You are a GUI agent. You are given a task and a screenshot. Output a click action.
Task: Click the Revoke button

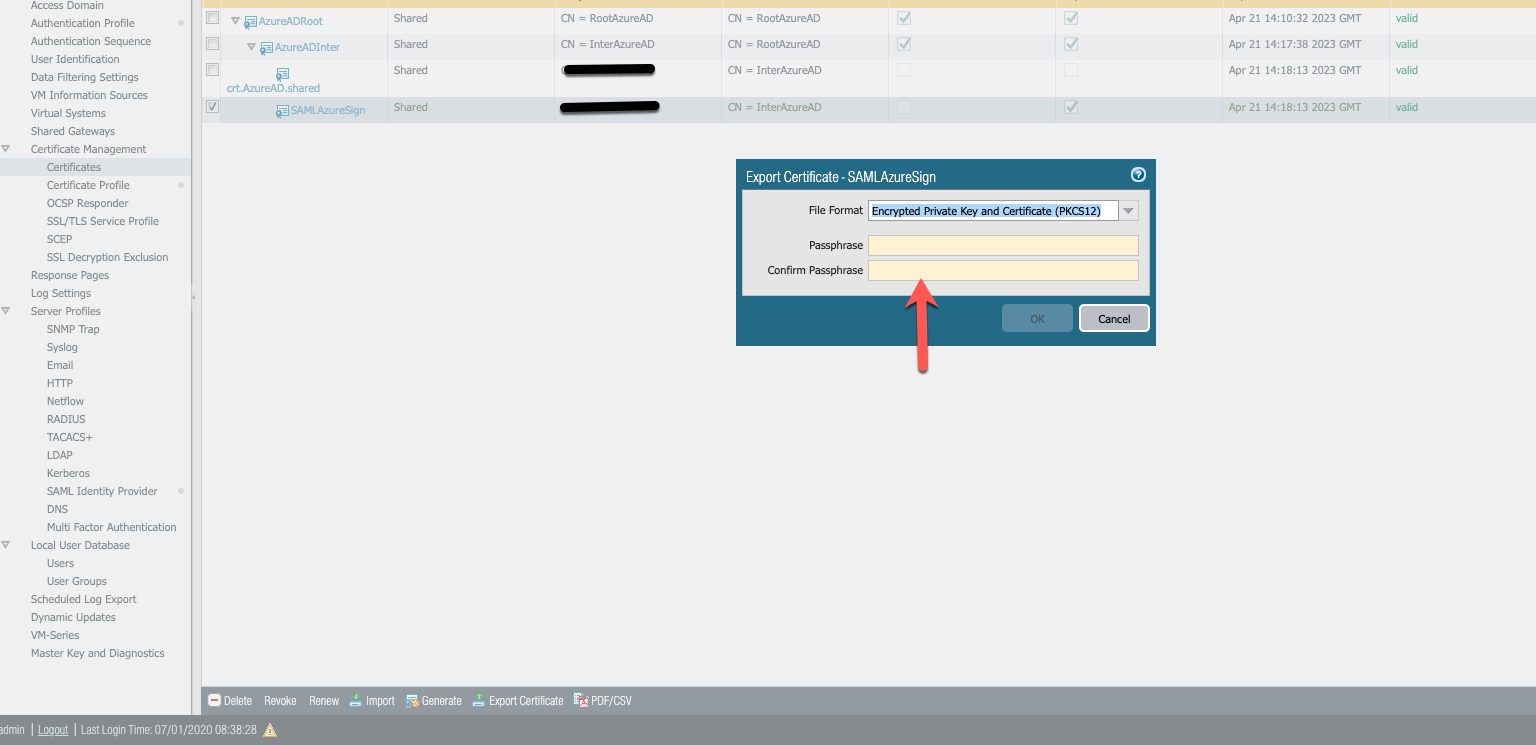(x=280, y=701)
